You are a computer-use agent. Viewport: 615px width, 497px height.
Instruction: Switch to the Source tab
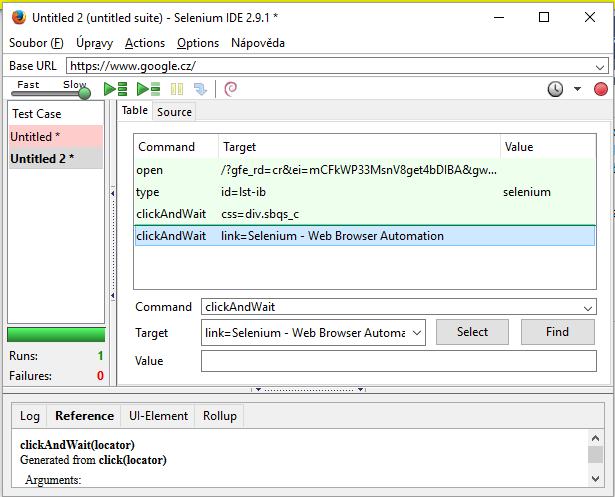click(174, 112)
